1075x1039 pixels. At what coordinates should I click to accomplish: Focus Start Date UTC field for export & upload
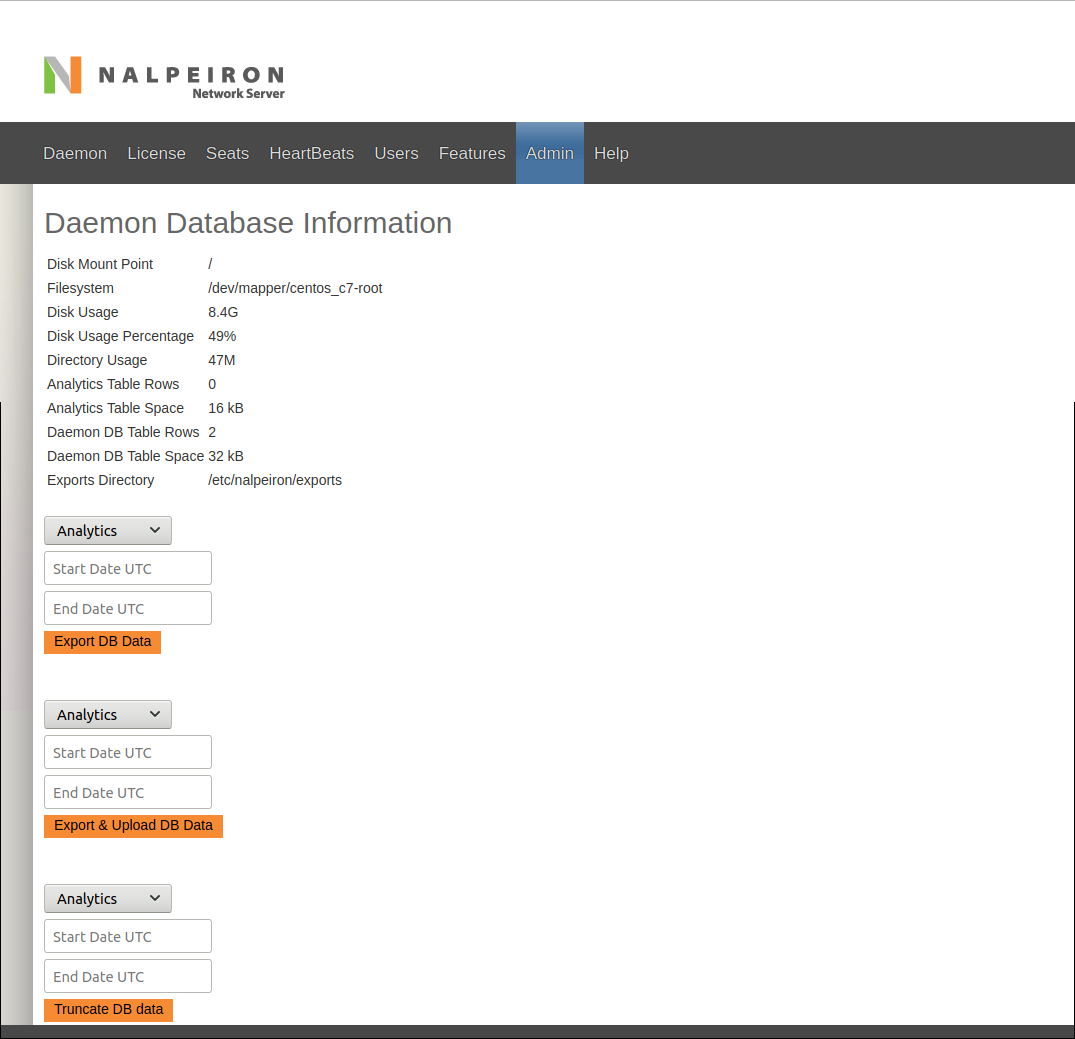point(128,752)
